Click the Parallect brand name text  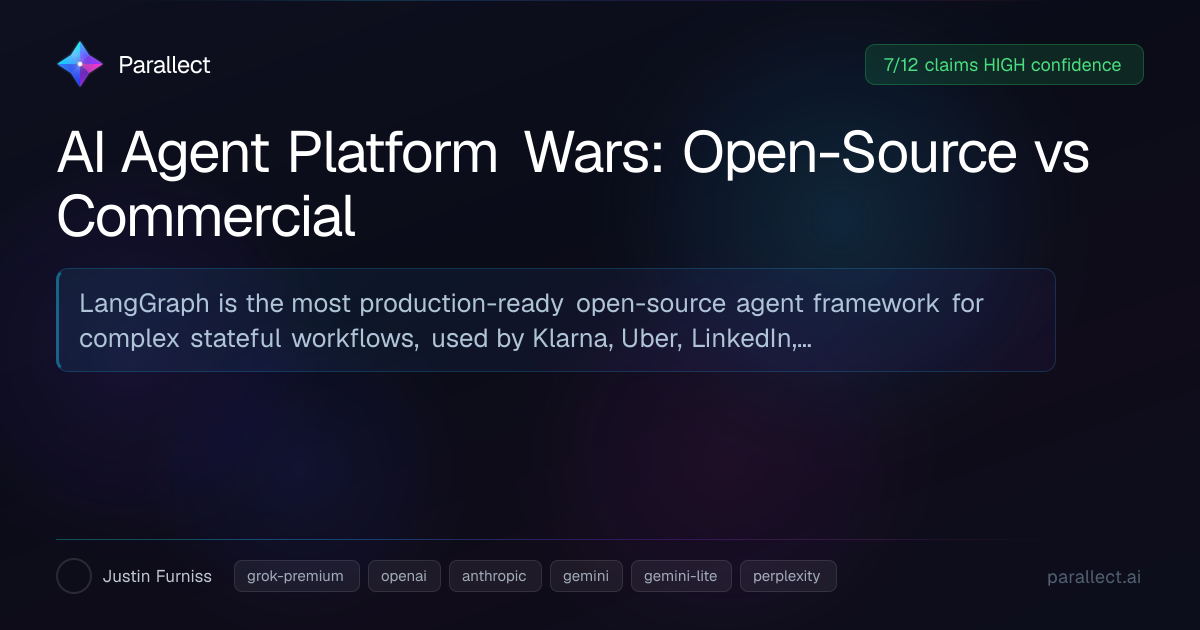click(x=164, y=65)
